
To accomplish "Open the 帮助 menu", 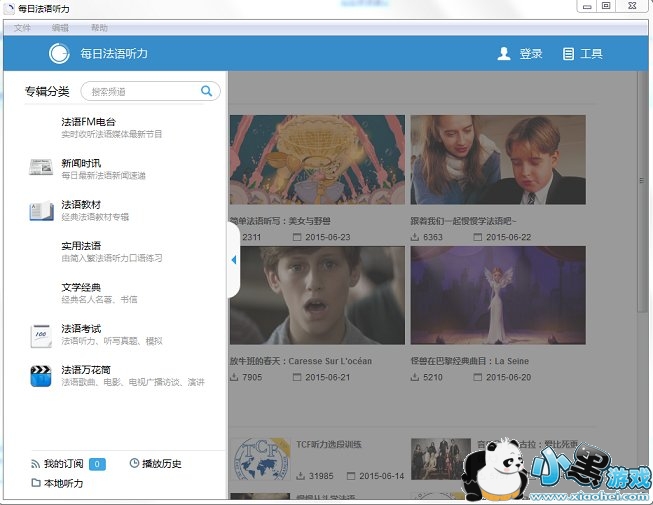I will click(x=99, y=28).
